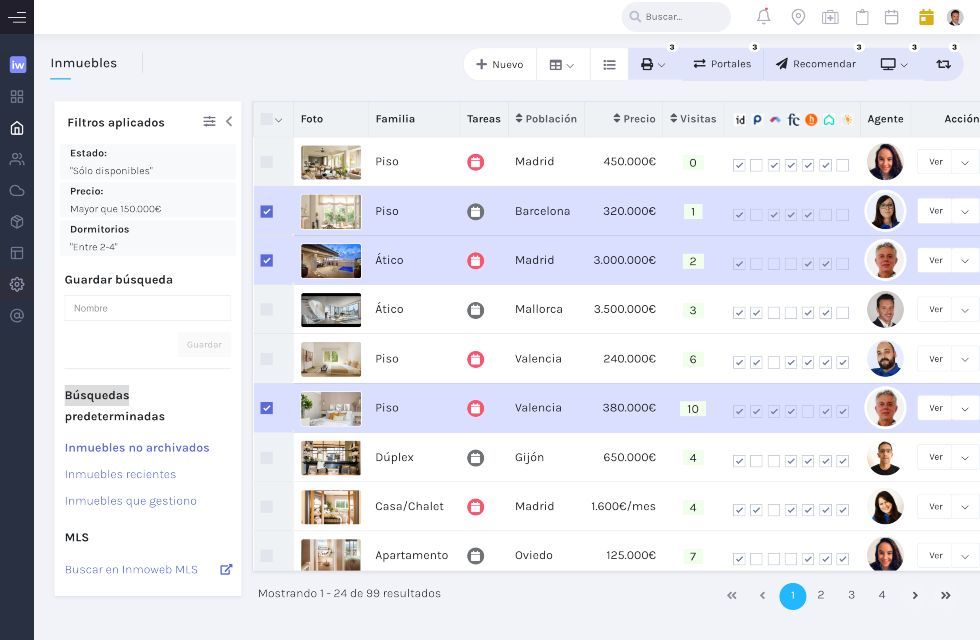The image size is (980, 640).
Task: Select the Mallorca Ático row checkbox
Action: [267, 309]
